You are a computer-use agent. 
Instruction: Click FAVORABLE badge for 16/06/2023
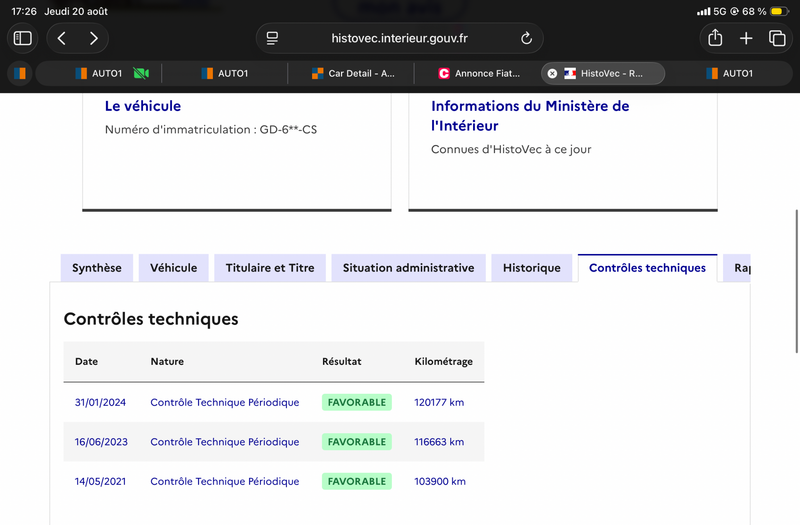pos(357,442)
